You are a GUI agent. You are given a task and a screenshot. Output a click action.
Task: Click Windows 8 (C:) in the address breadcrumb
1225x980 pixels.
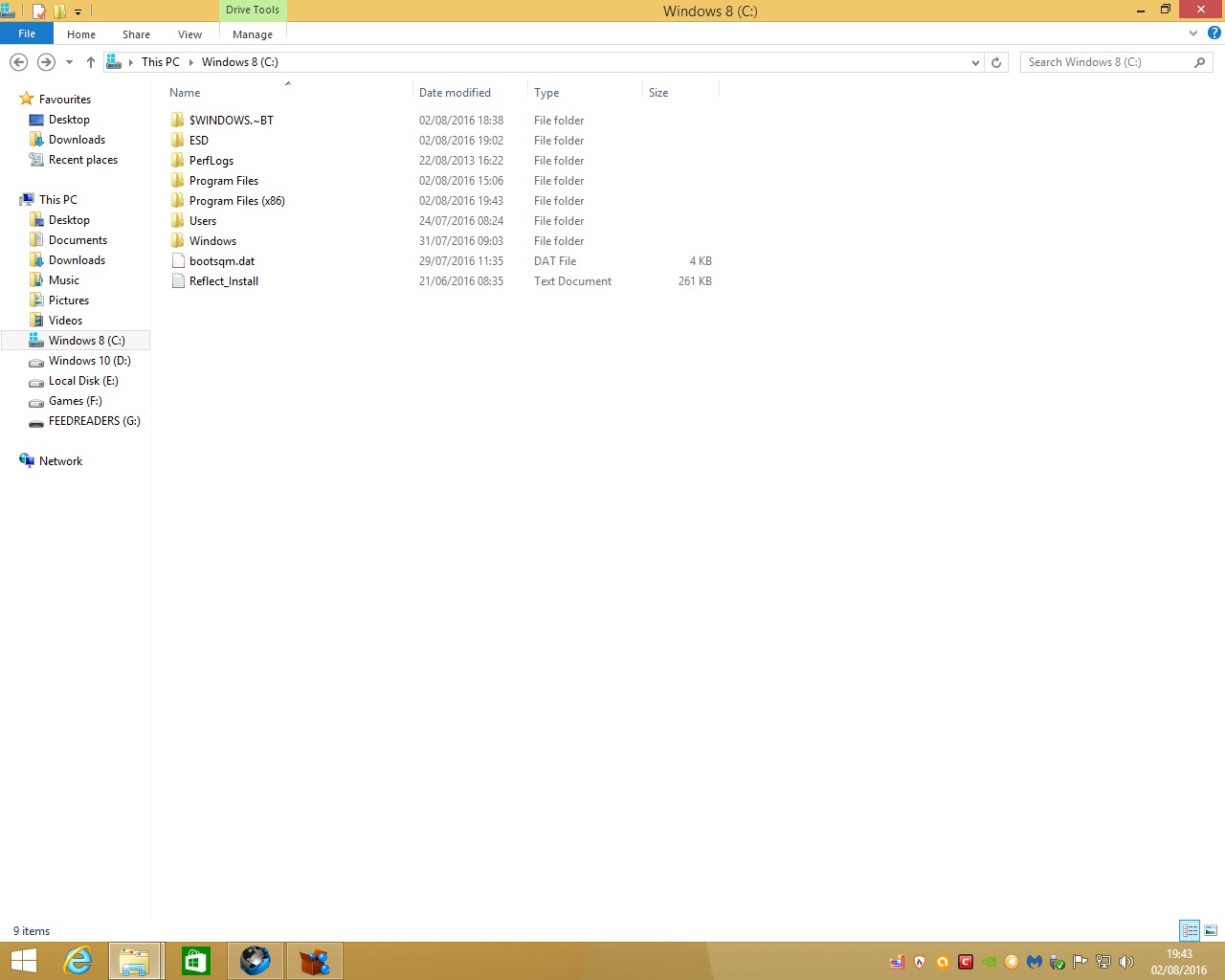(x=240, y=62)
